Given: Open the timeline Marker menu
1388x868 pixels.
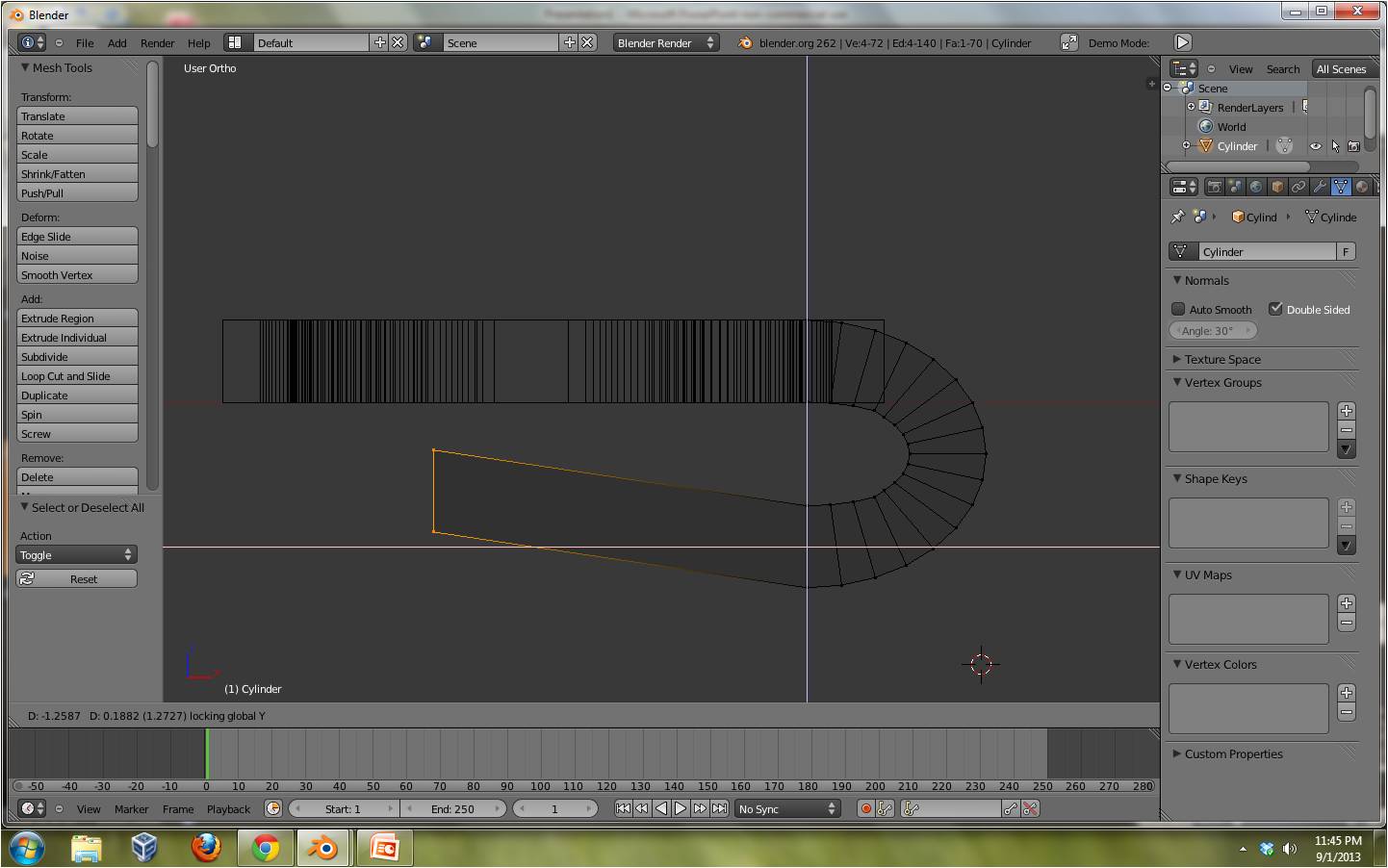Looking at the screenshot, I should click(x=131, y=809).
